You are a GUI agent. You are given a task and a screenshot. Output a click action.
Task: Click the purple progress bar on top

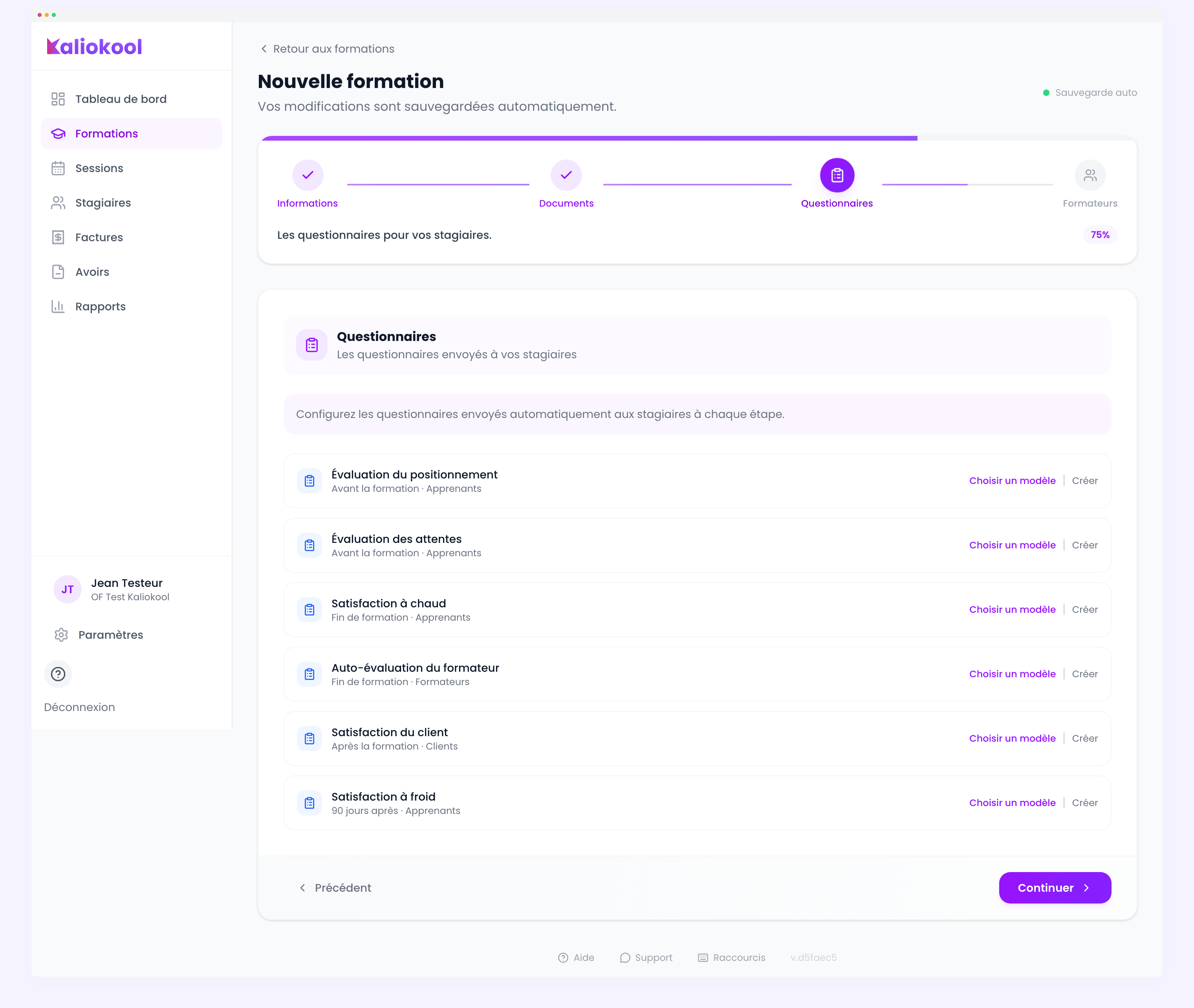[588, 138]
